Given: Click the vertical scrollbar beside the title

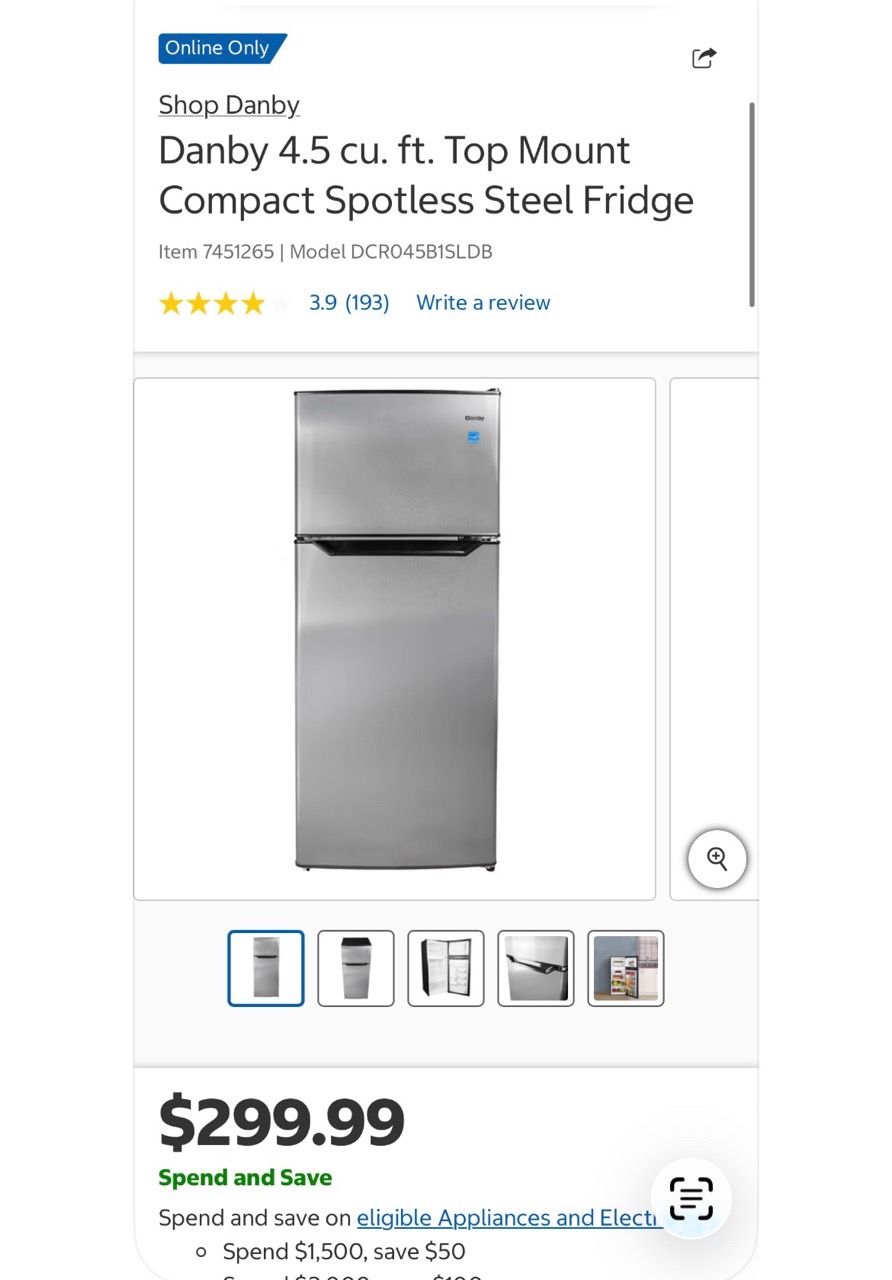Looking at the screenshot, I should (x=751, y=204).
